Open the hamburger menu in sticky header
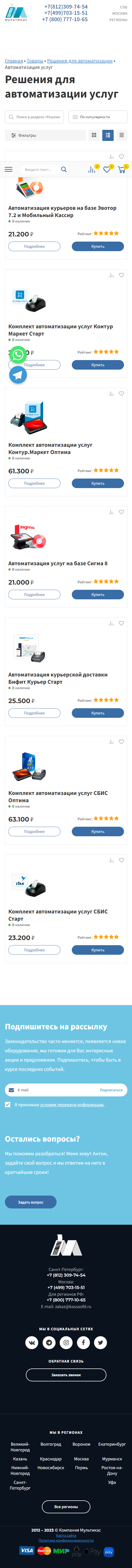Image resolution: width=132 pixels, height=1568 pixels. [9, 169]
